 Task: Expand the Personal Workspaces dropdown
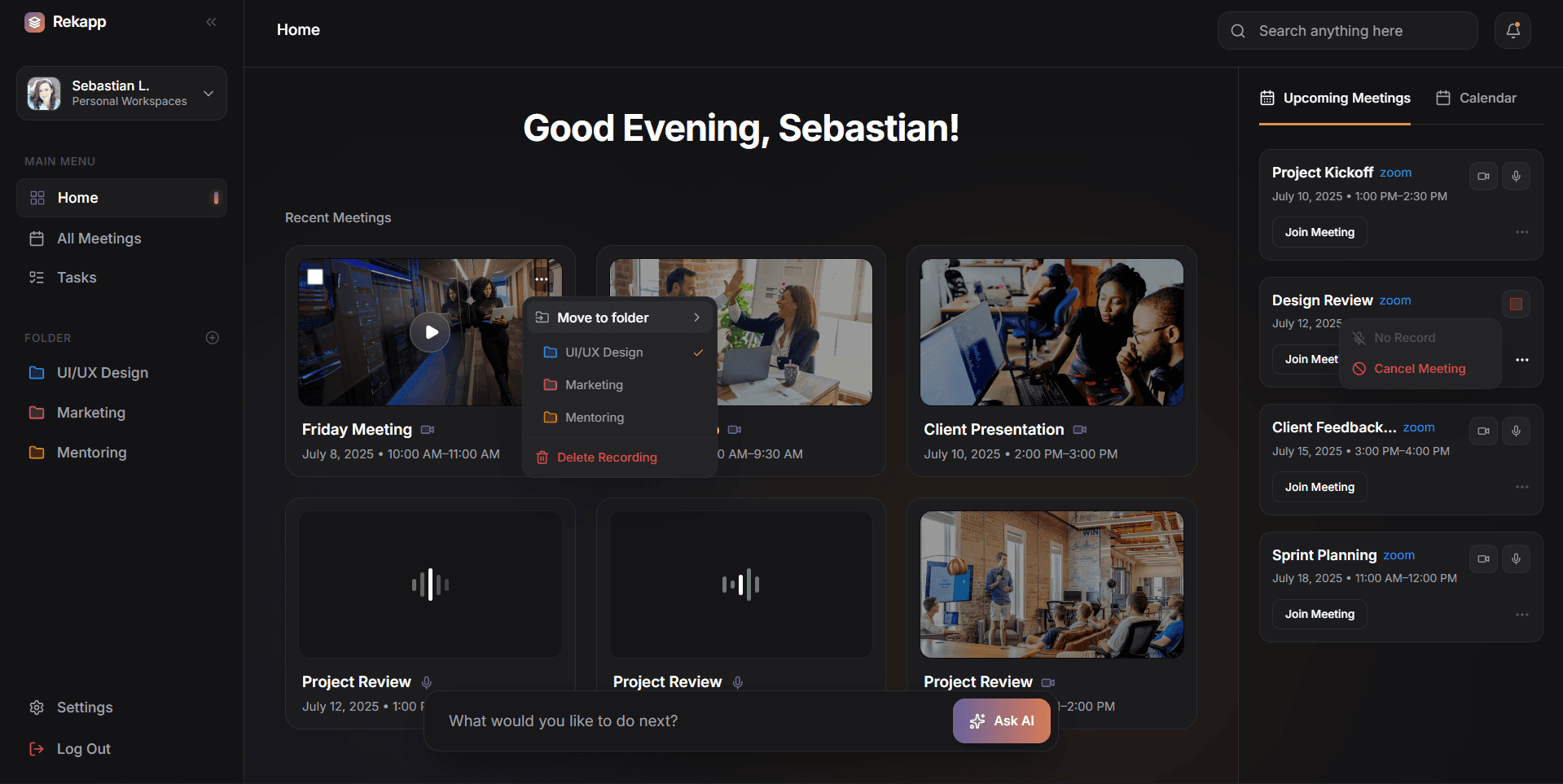tap(209, 93)
